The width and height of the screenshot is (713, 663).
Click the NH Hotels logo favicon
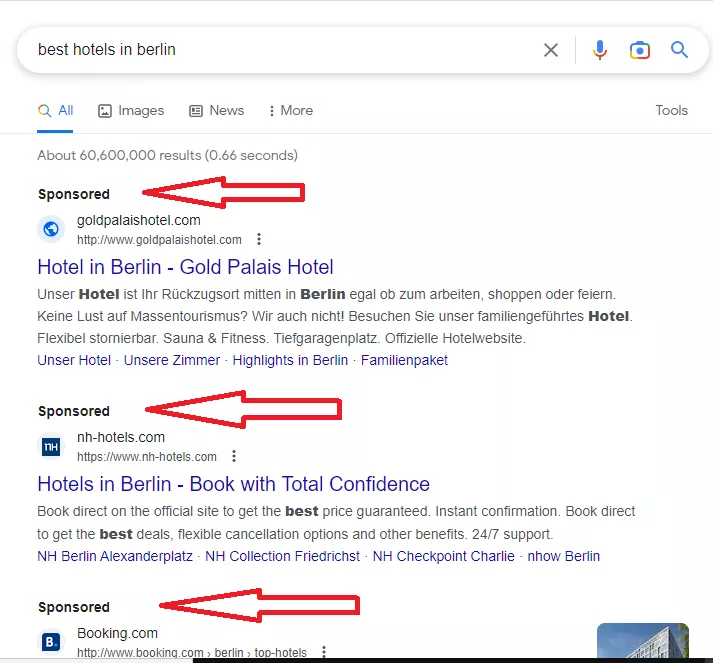(51, 447)
